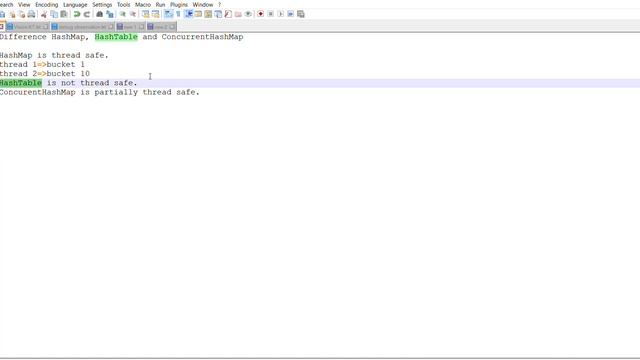Open the Macro menu

[143, 4]
